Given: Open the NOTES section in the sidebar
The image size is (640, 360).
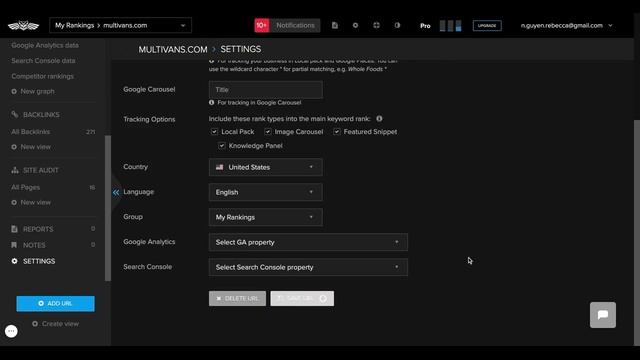Looking at the screenshot, I should tap(34, 245).
